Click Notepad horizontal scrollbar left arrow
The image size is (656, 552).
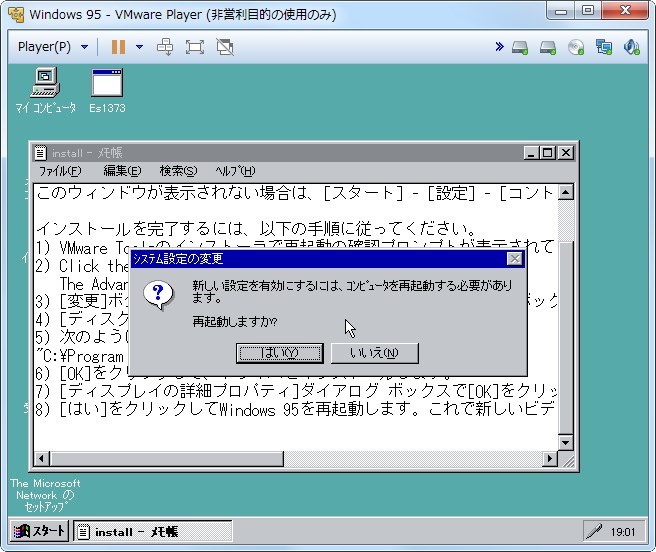pyautogui.click(x=41, y=459)
